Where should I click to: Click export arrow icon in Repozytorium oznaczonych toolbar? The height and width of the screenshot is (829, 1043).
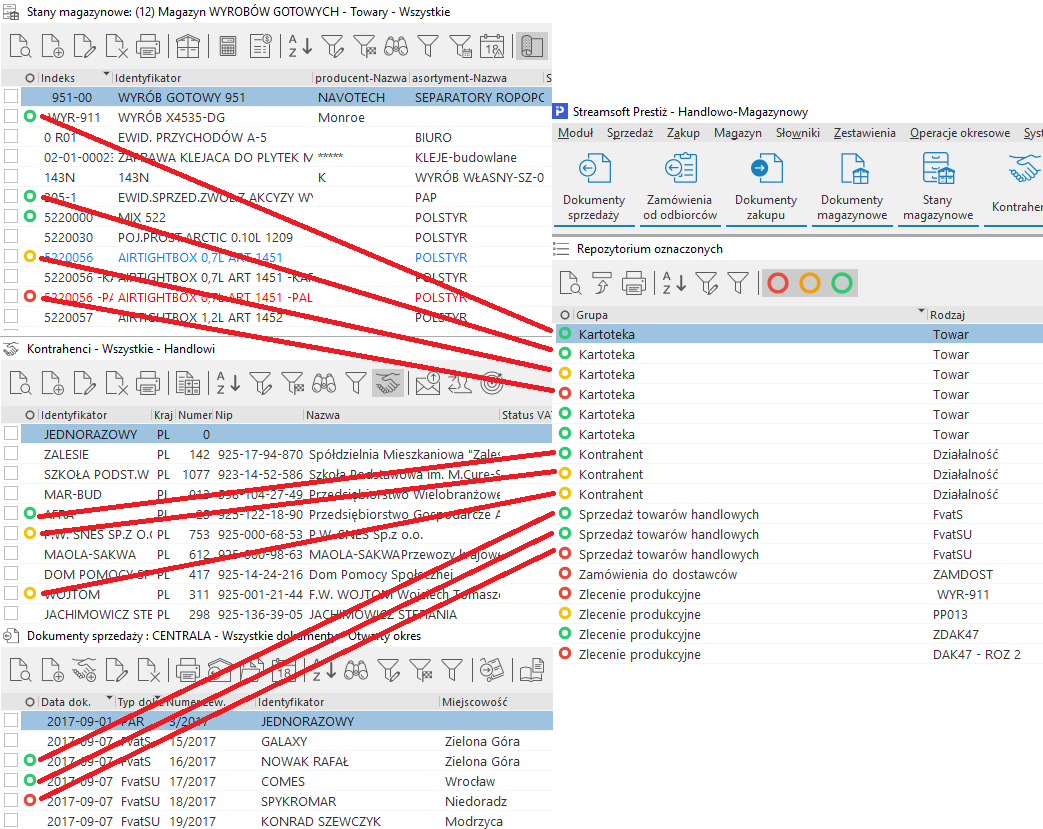[602, 283]
